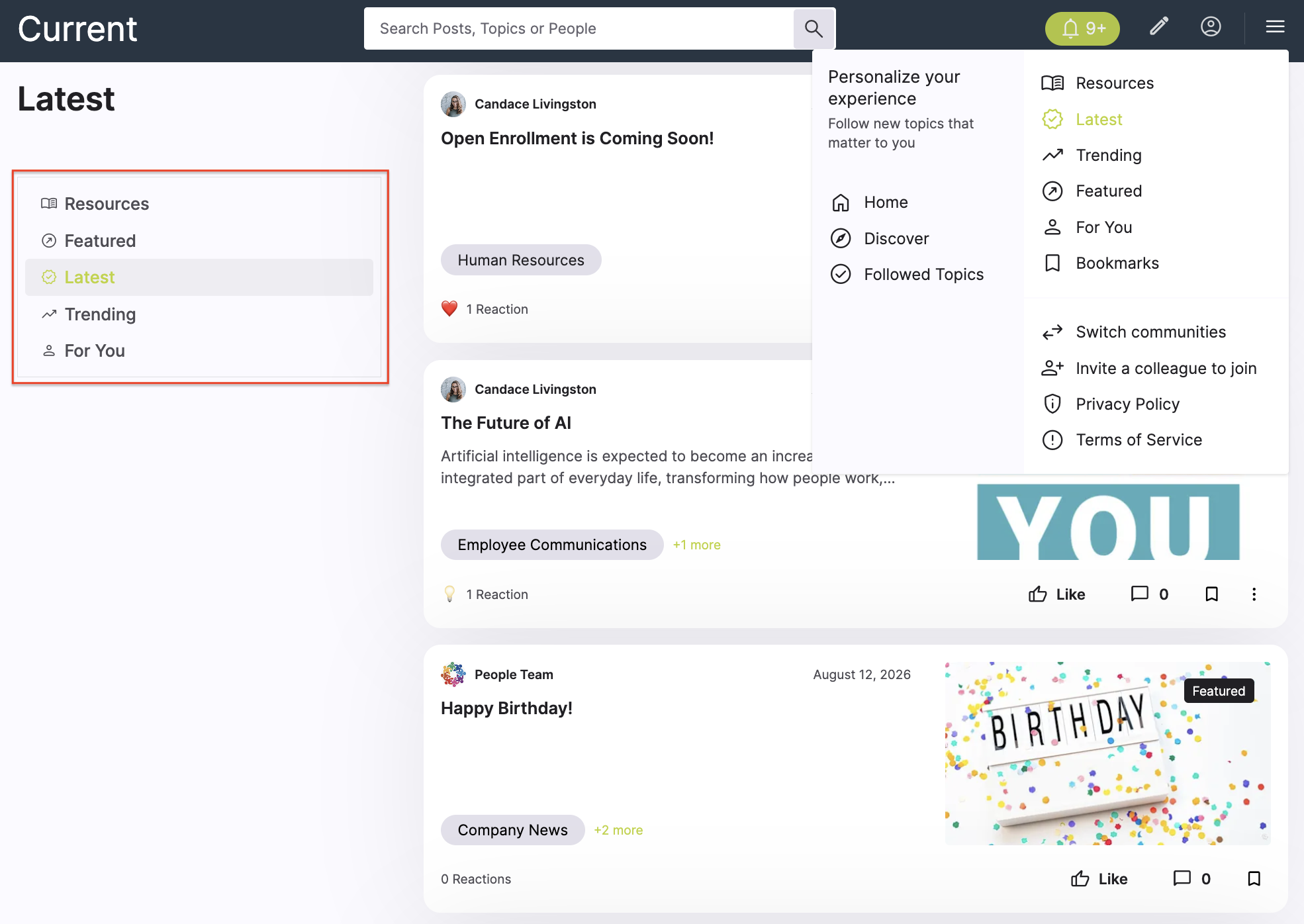Click the heart 1 Reaction on Open Enrollment post
Viewport: 1304px width, 924px height.
[x=485, y=309]
